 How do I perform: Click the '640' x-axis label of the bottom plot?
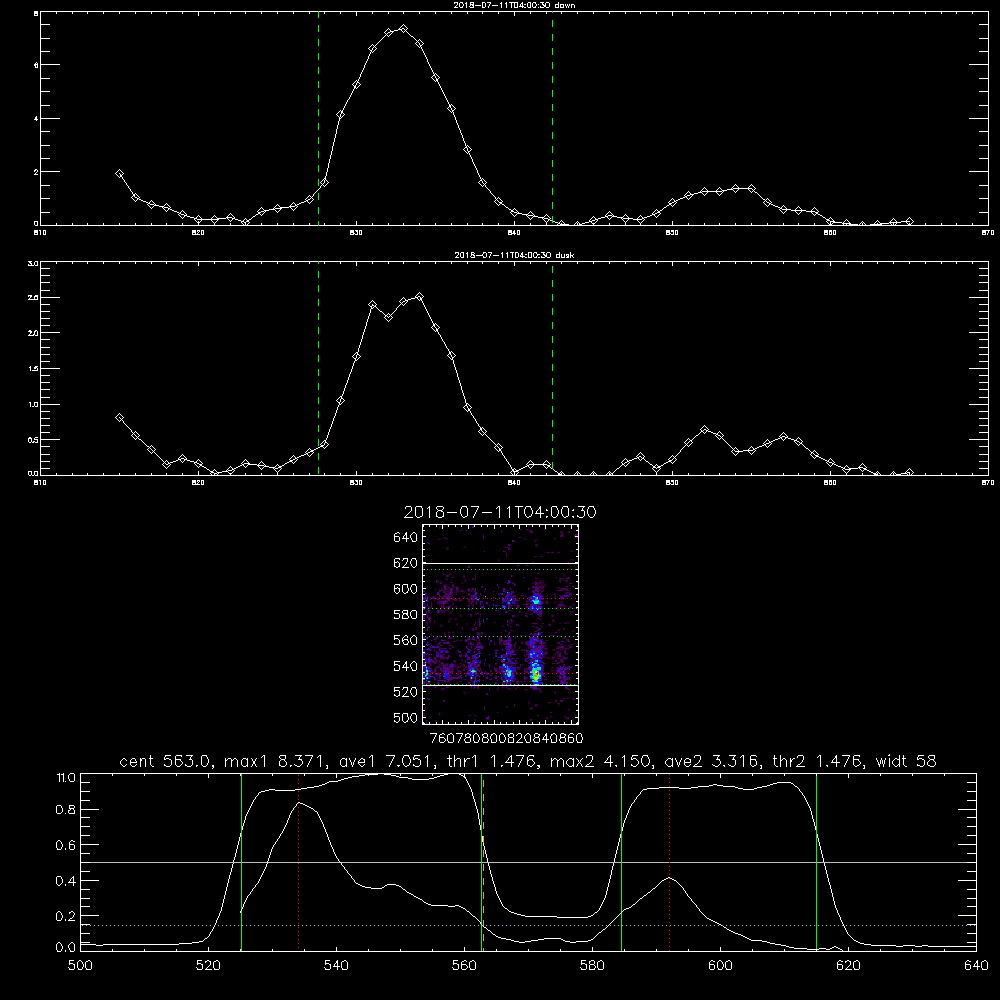tap(976, 966)
